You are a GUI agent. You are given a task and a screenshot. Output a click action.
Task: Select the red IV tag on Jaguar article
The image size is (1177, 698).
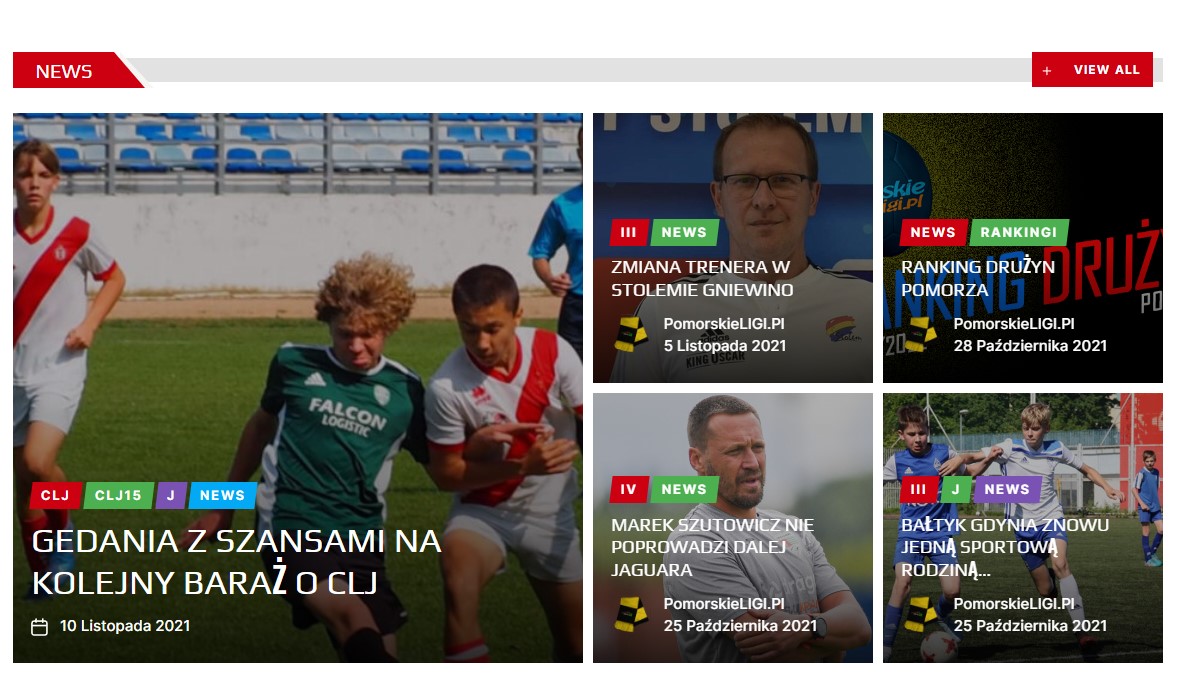point(628,489)
